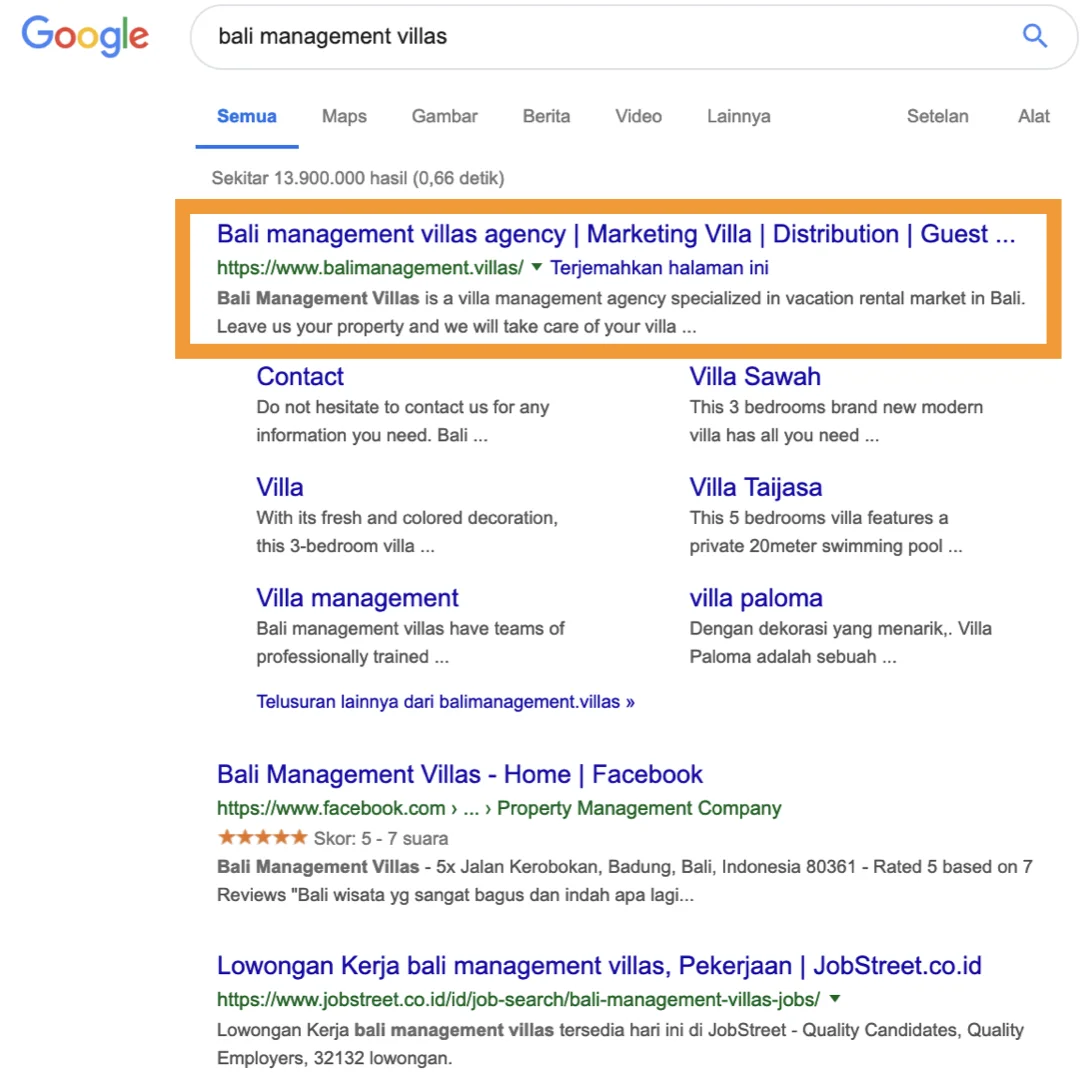
Task: Expand dropdown arrow beside balimanagement.villas URL
Action: click(537, 267)
